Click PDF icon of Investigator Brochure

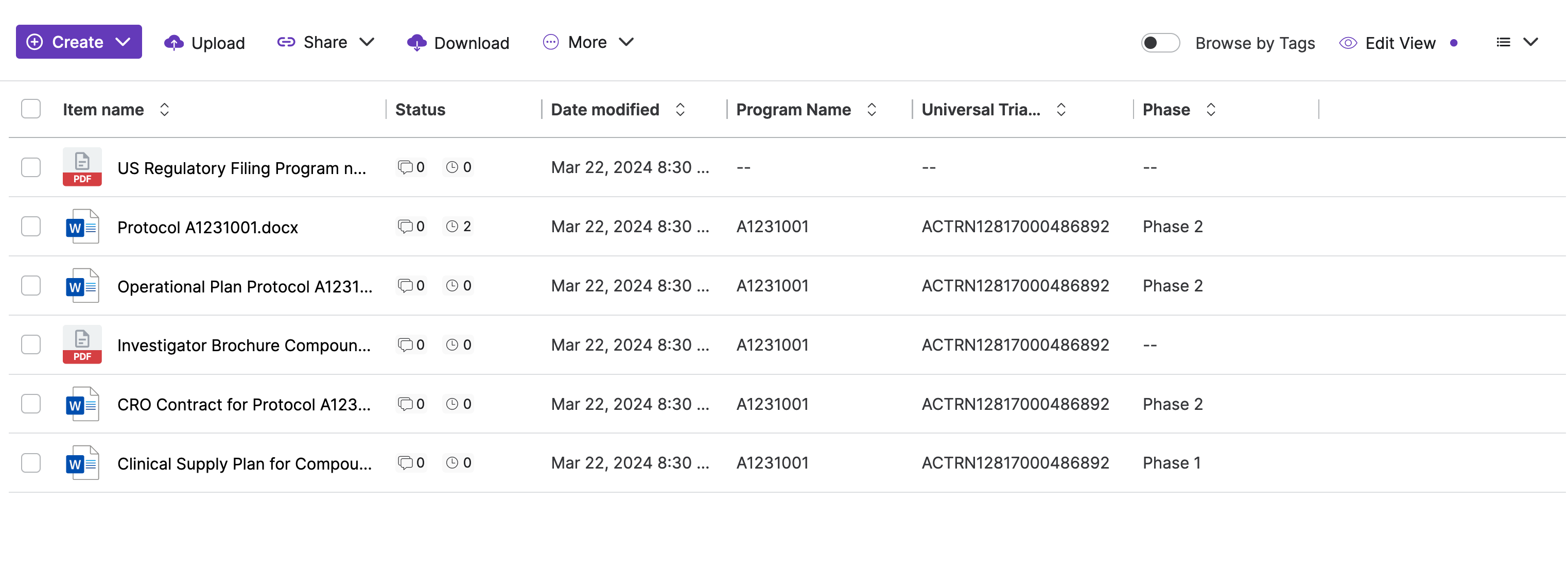tap(82, 344)
